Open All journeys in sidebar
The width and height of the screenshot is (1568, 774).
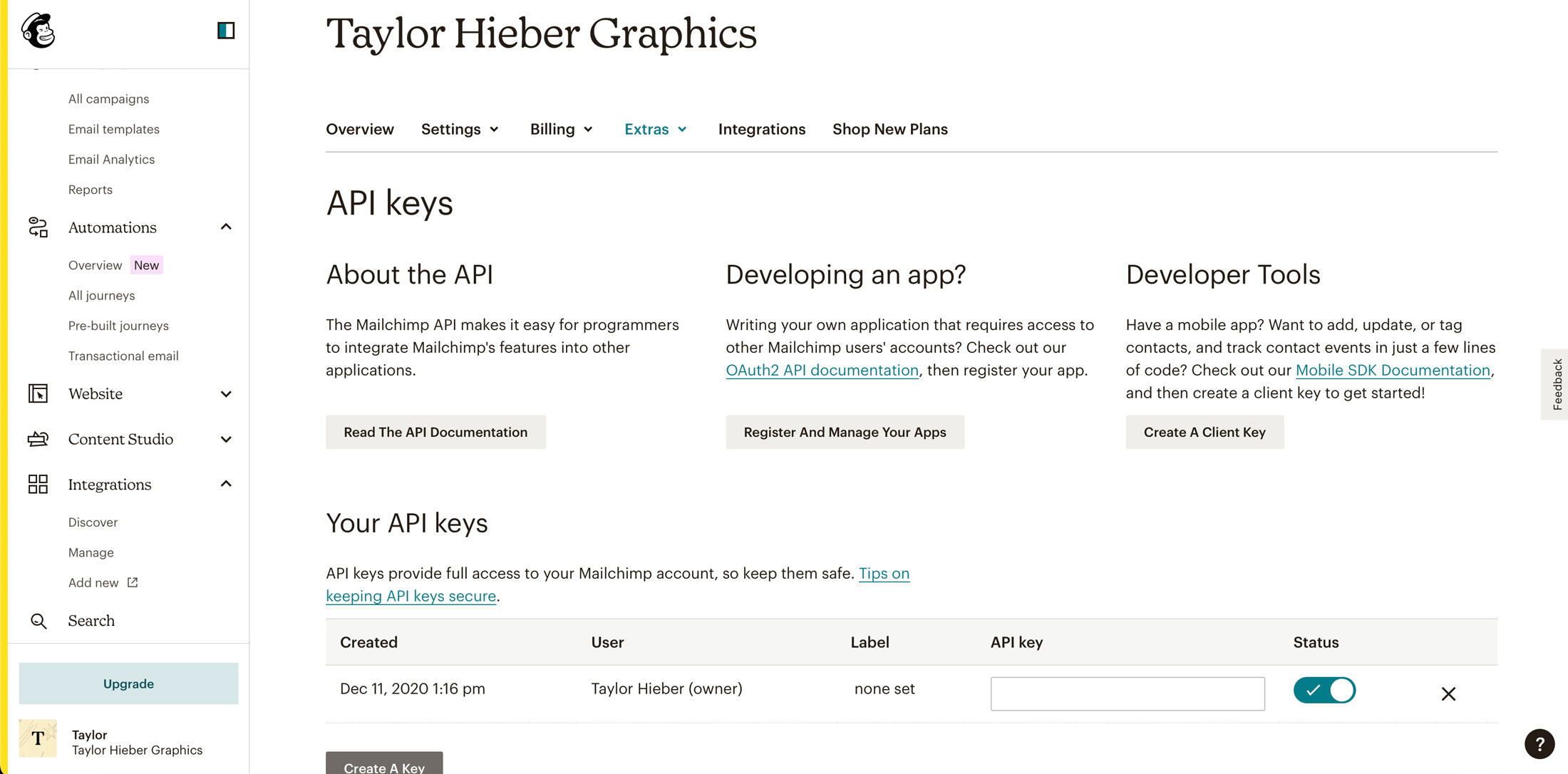(101, 295)
